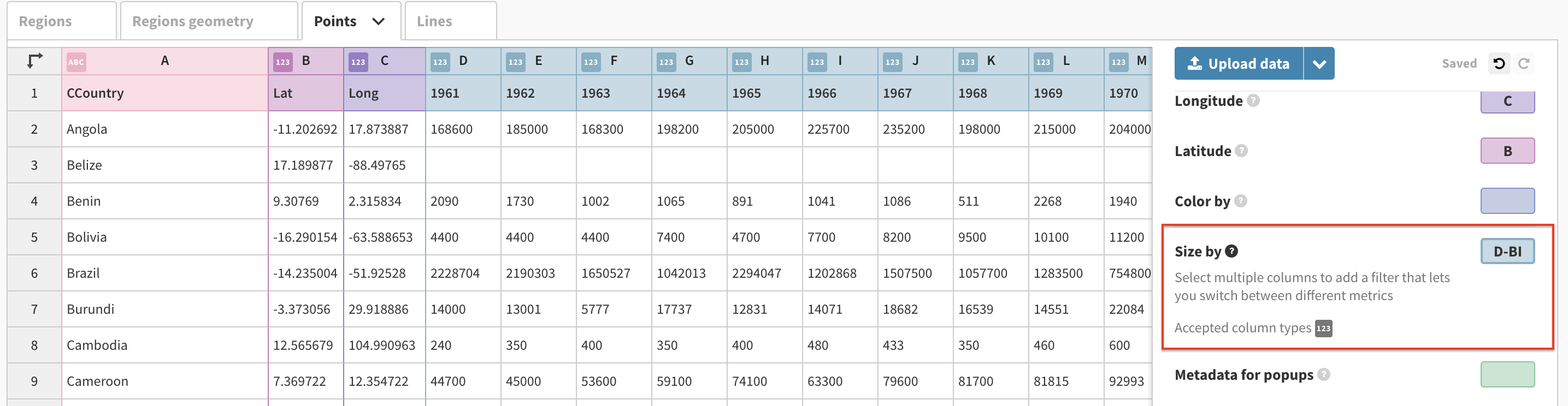The image size is (1568, 406).
Task: Click the Metadata for popups column box
Action: point(1507,374)
